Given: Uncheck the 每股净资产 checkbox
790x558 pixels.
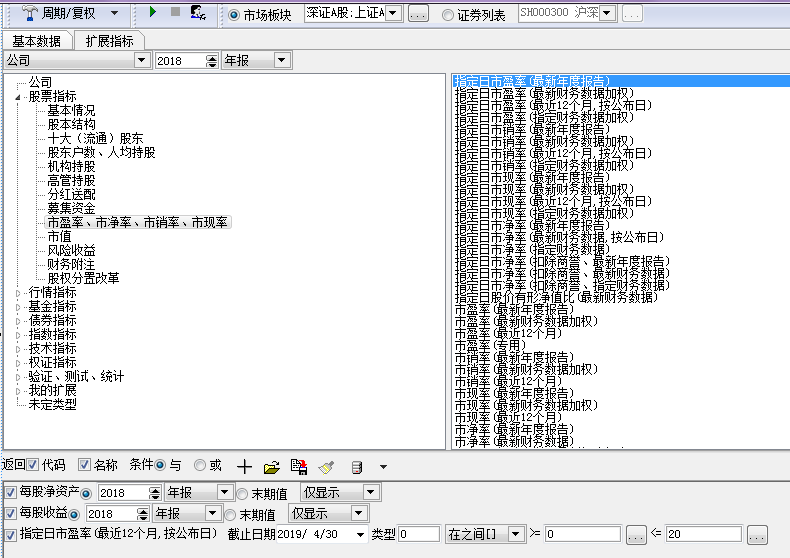Looking at the screenshot, I should pyautogui.click(x=11, y=492).
